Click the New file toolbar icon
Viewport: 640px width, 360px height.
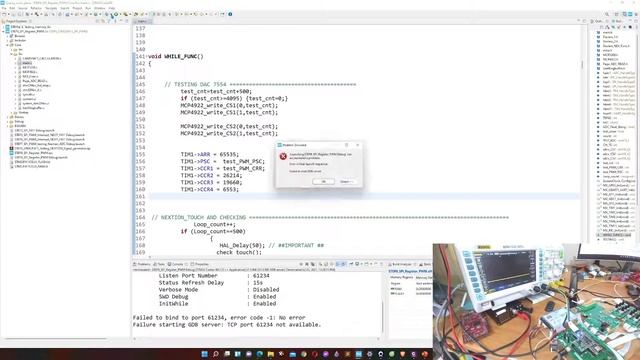[x=4, y=14]
